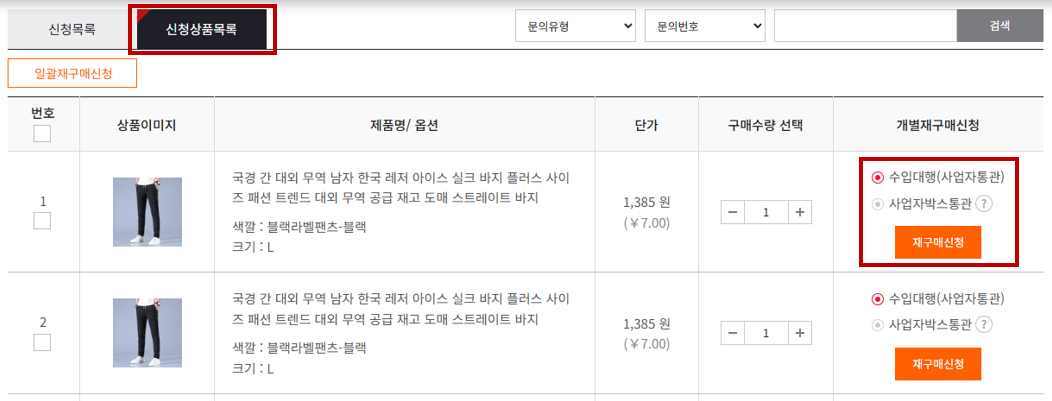
Task: Click into the search text field
Action: pos(865,26)
